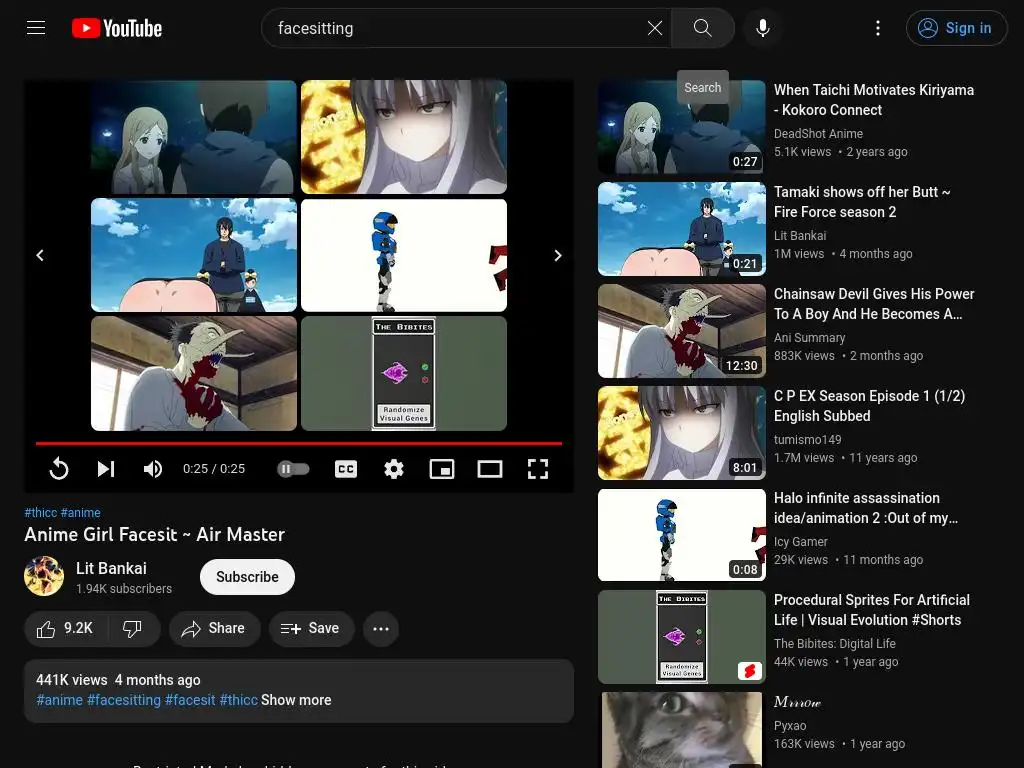
Task: Toggle the autoplay switch
Action: click(293, 469)
